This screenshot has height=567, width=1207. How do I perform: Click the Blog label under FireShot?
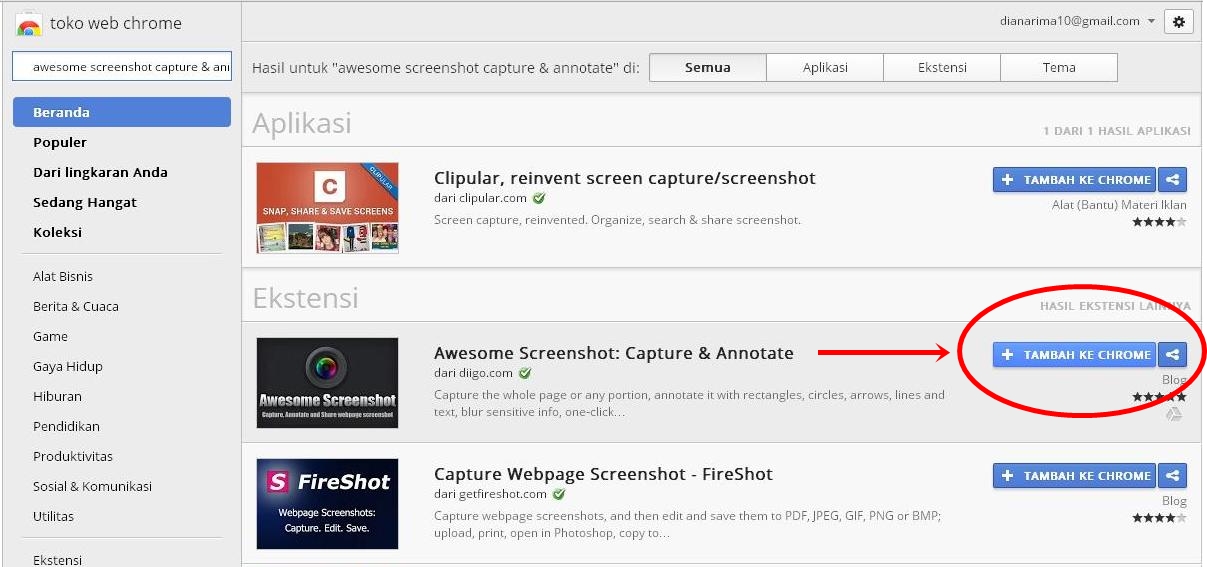click(1175, 501)
